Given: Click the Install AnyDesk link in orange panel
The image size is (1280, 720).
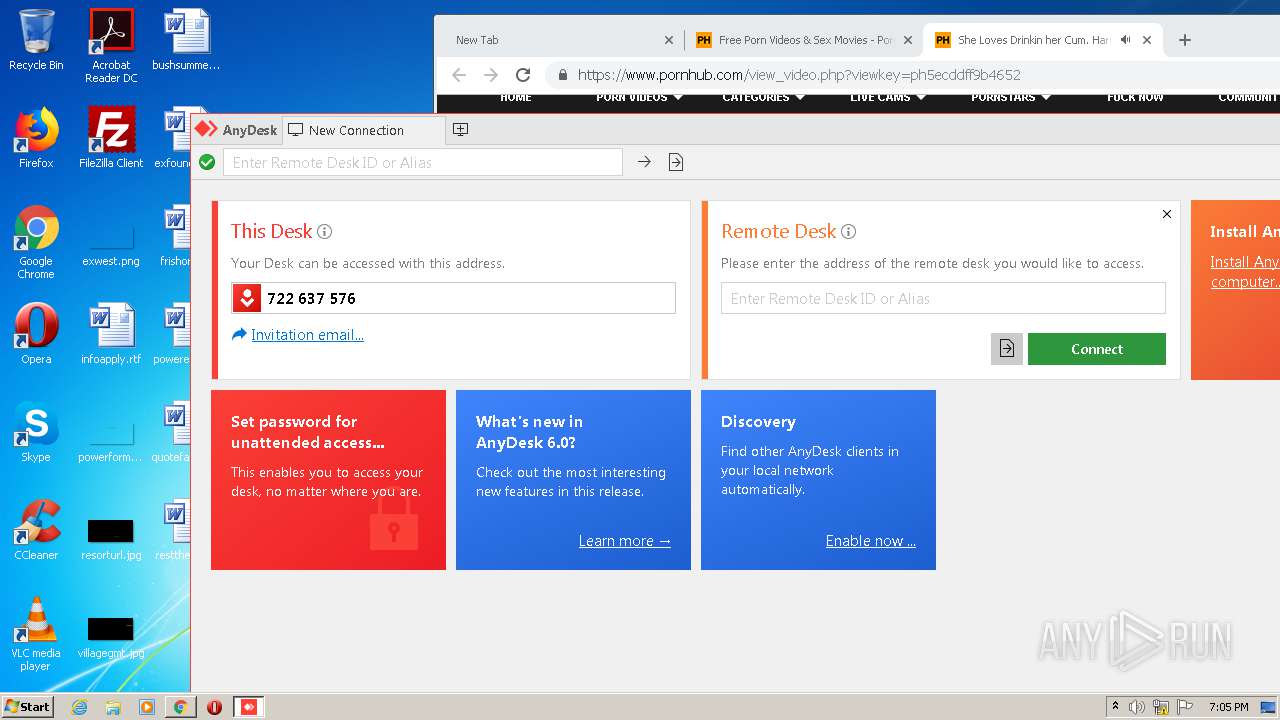Looking at the screenshot, I should point(1244,272).
